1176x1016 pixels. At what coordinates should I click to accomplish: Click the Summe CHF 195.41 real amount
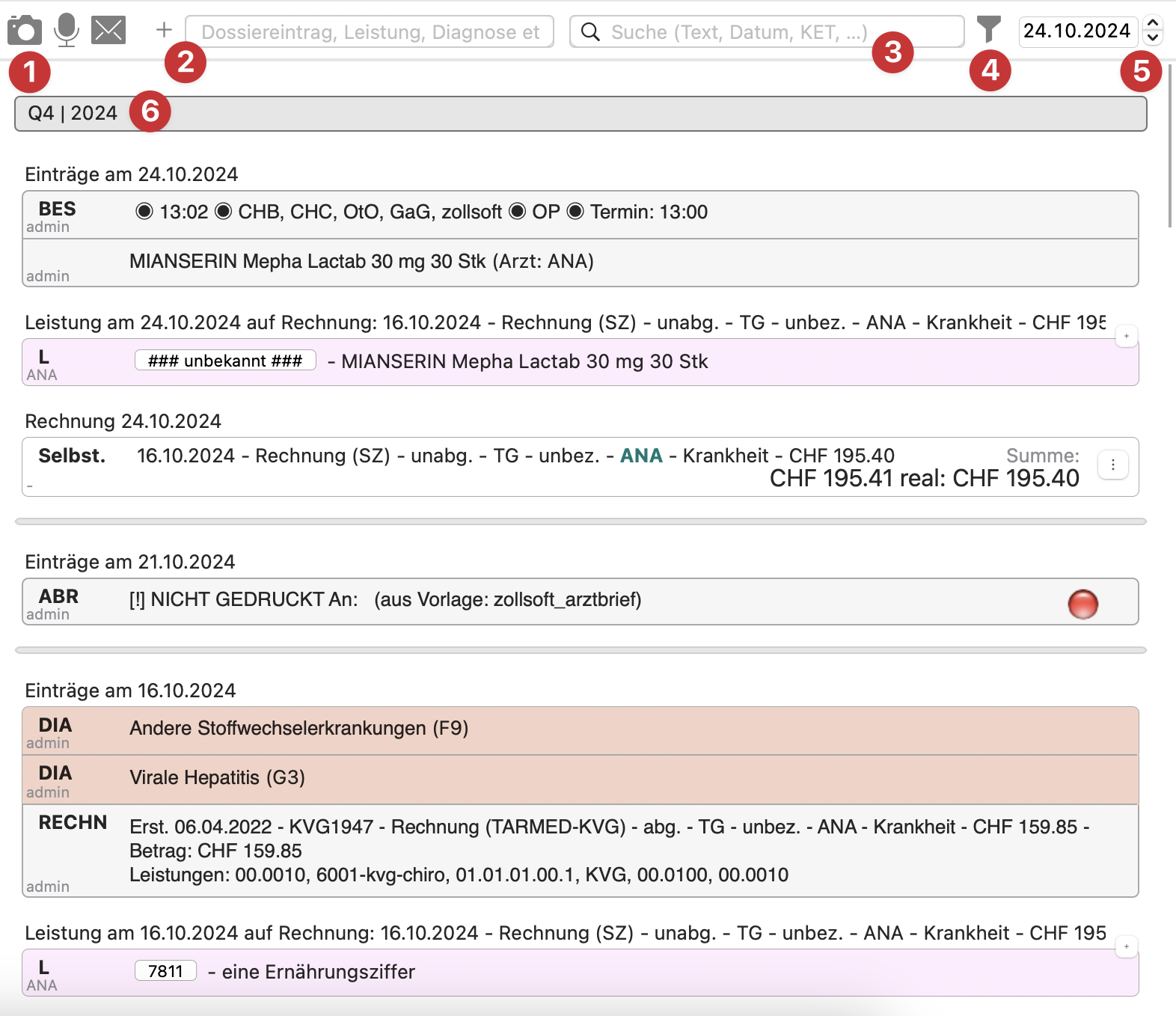(924, 478)
